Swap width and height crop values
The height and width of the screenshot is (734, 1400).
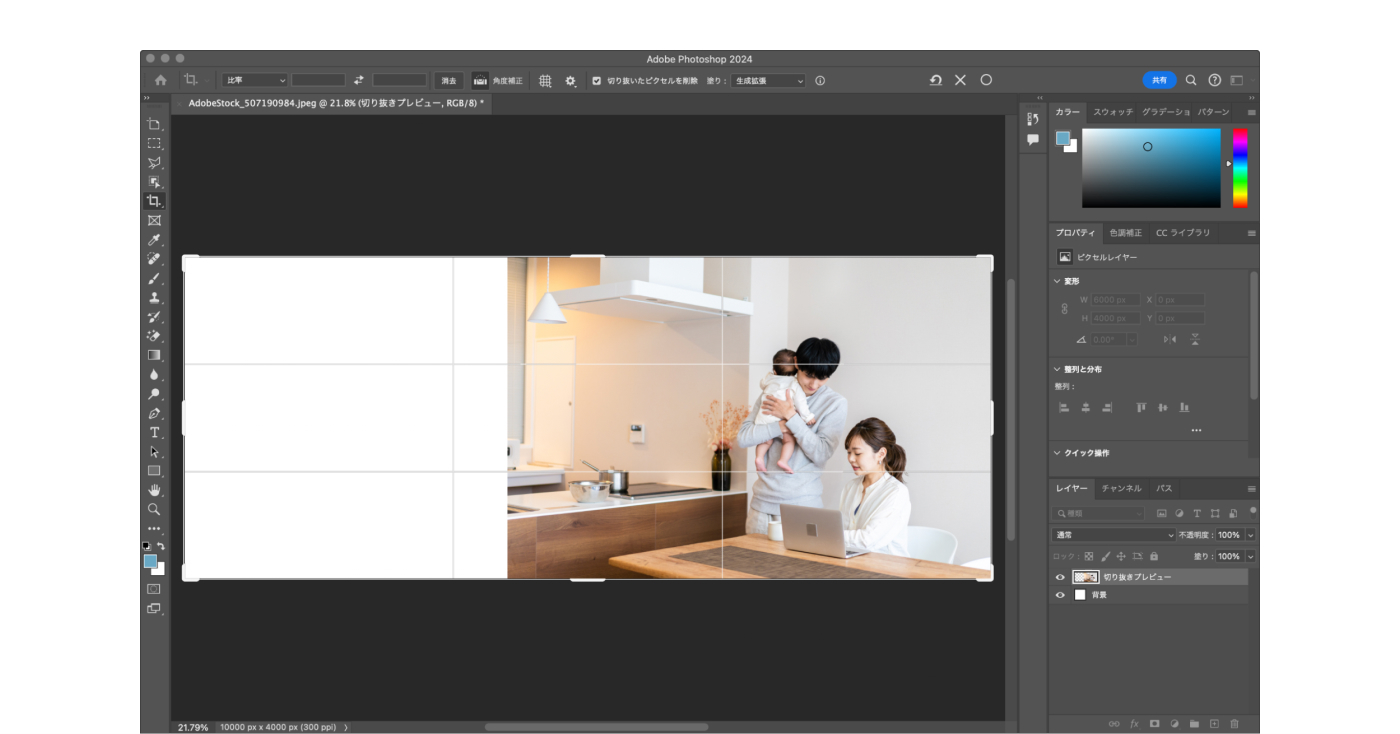359,80
